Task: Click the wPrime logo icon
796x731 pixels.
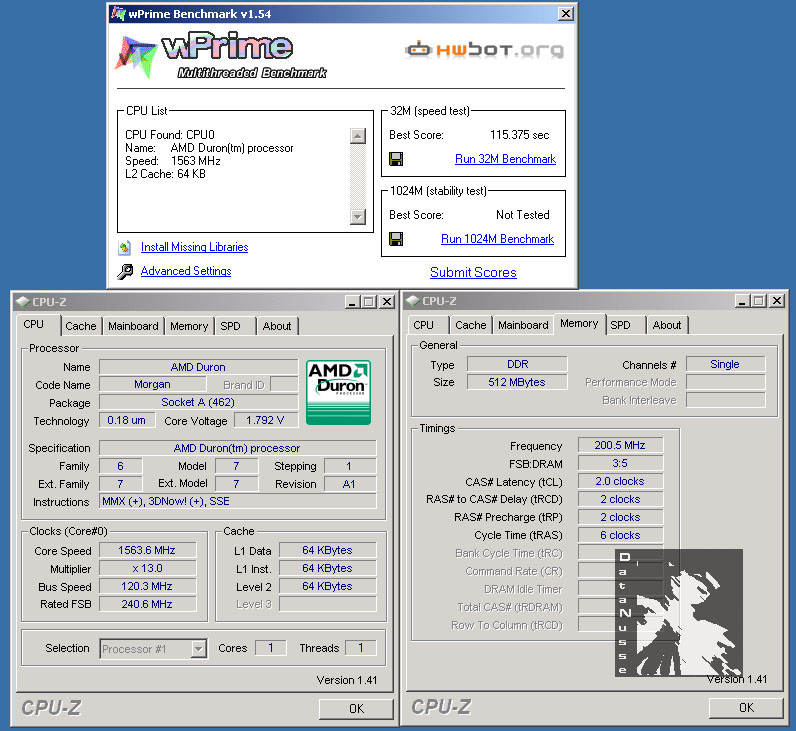Action: (136, 56)
